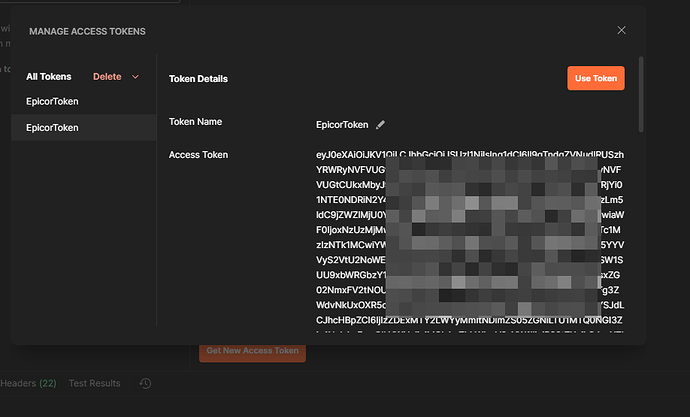Select the highlighted second EpicorToken entry
Screen dimensions: 690x417
tap(52, 128)
